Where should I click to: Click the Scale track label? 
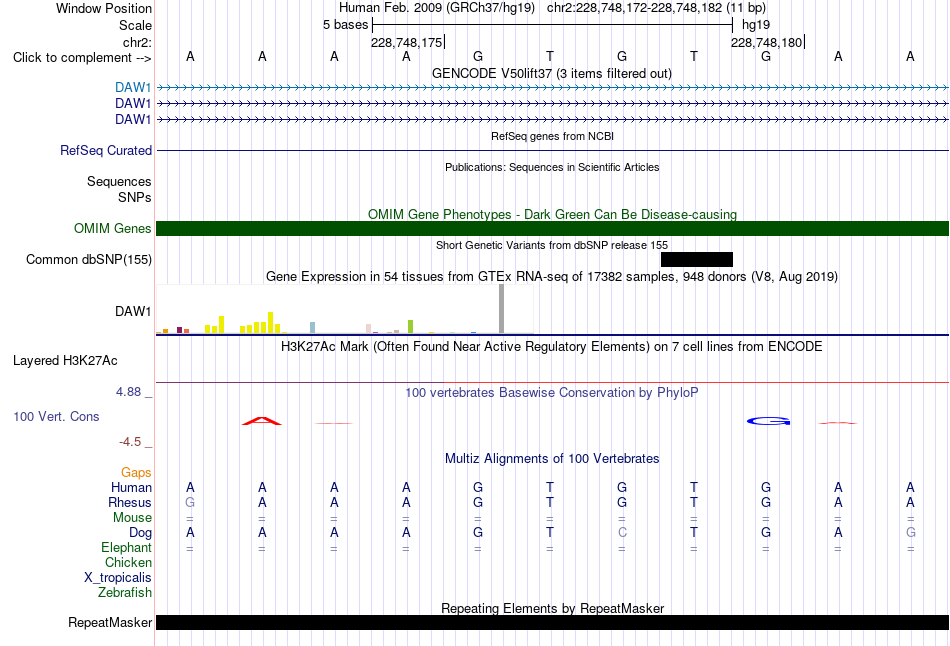pos(135,25)
